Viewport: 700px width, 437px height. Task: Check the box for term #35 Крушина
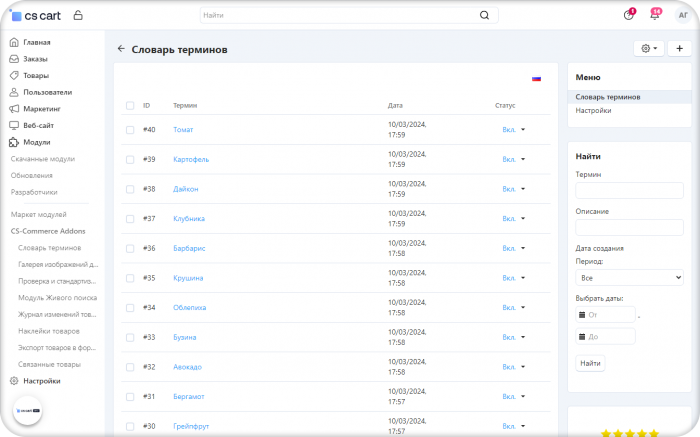(130, 278)
